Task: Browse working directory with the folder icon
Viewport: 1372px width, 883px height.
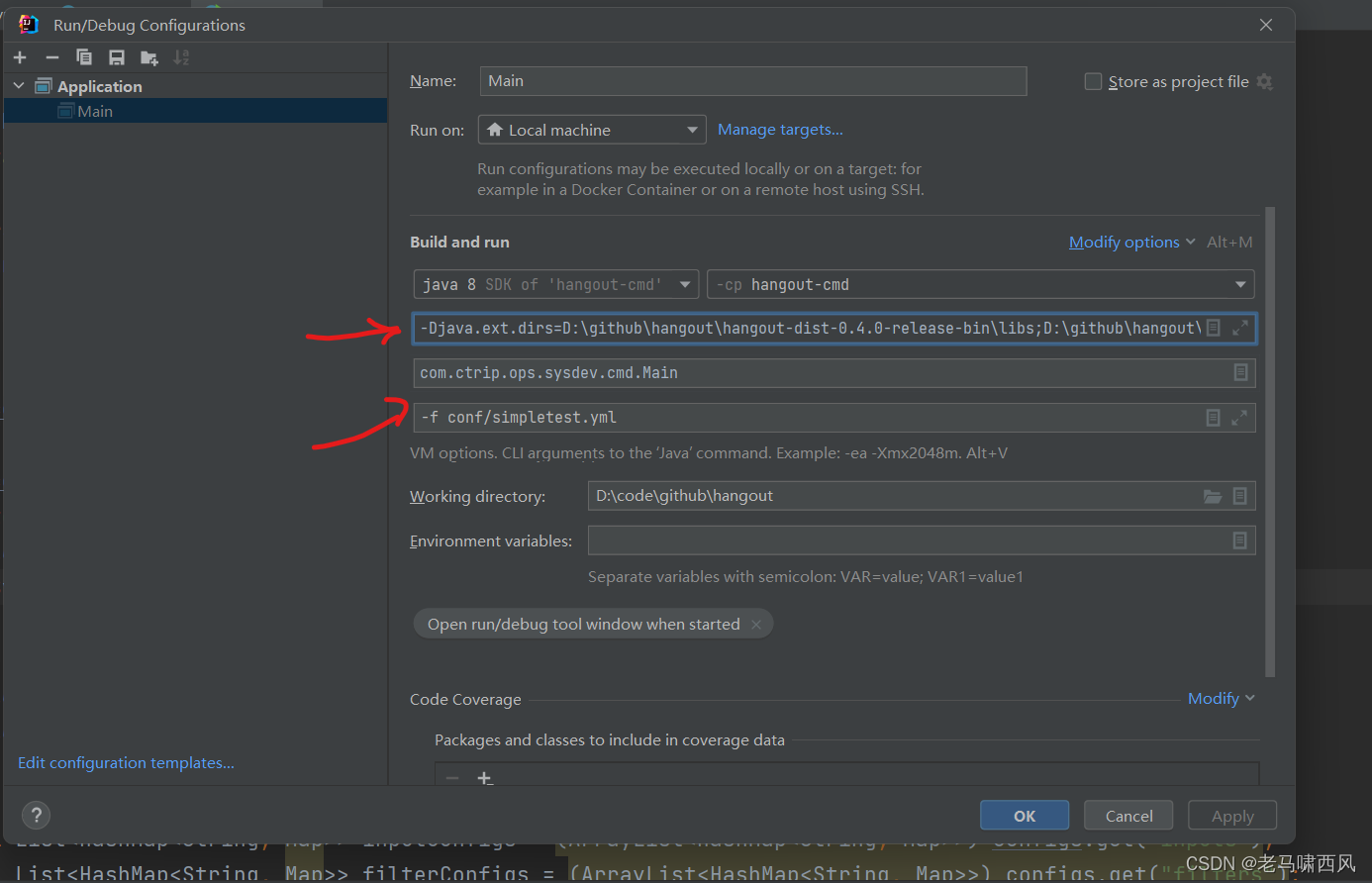Action: [x=1213, y=496]
